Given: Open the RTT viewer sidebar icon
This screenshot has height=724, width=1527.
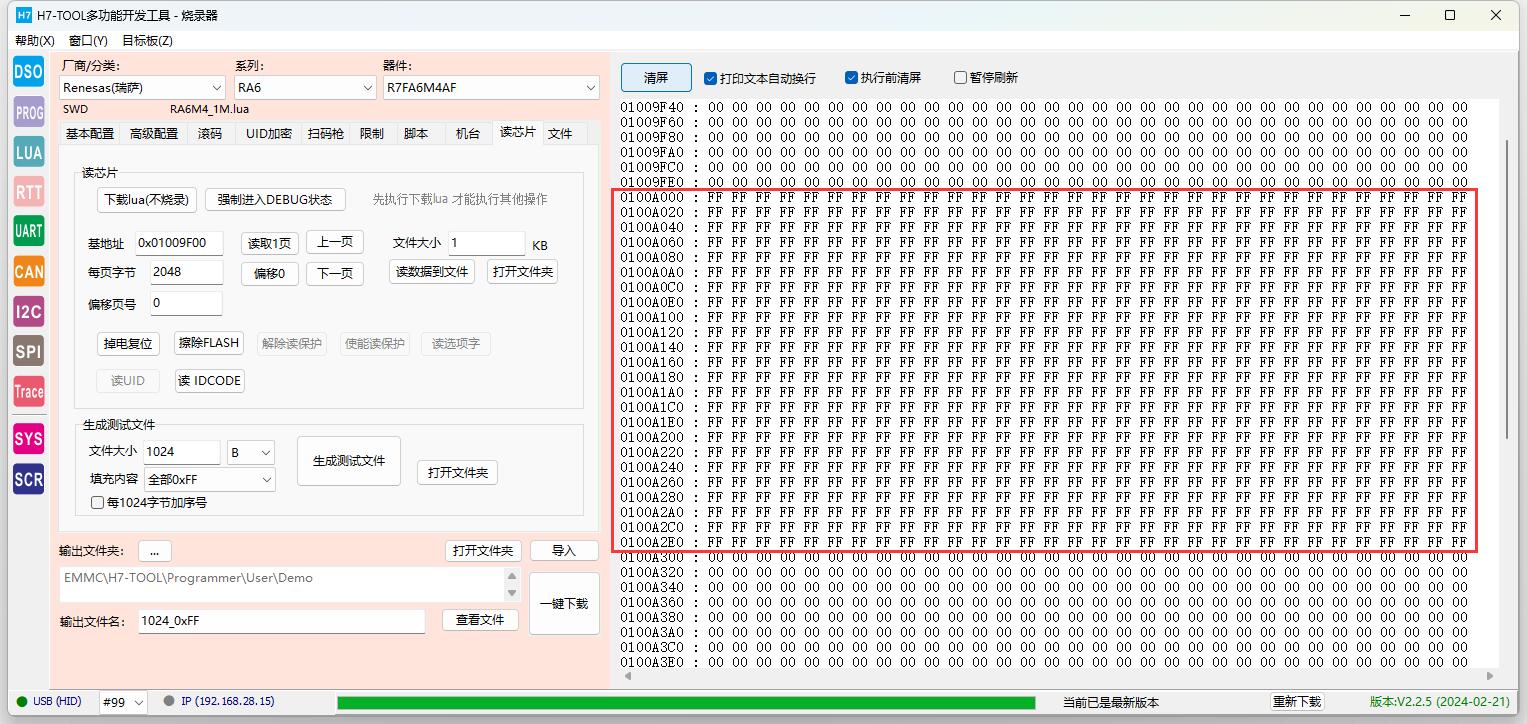Looking at the screenshot, I should click(28, 191).
